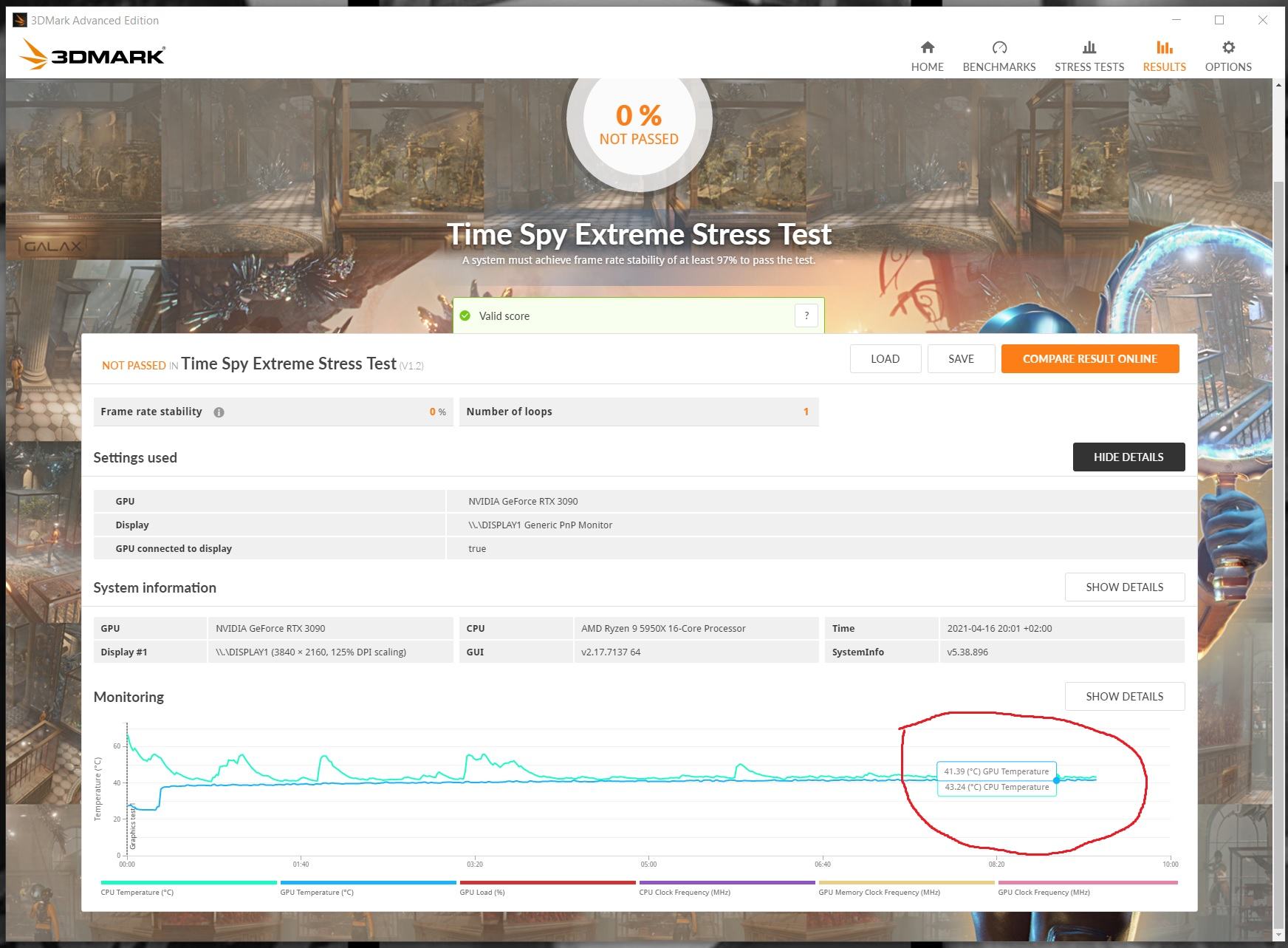Expand System information with SHOW DETAILS

pos(1124,587)
